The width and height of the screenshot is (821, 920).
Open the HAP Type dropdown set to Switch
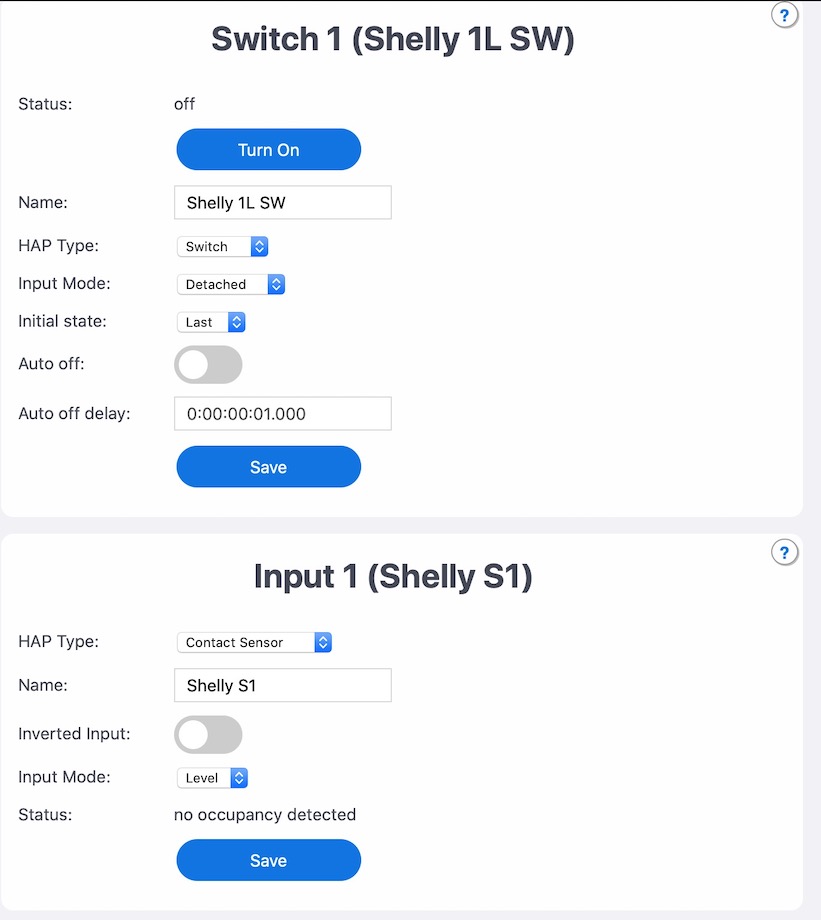click(222, 246)
